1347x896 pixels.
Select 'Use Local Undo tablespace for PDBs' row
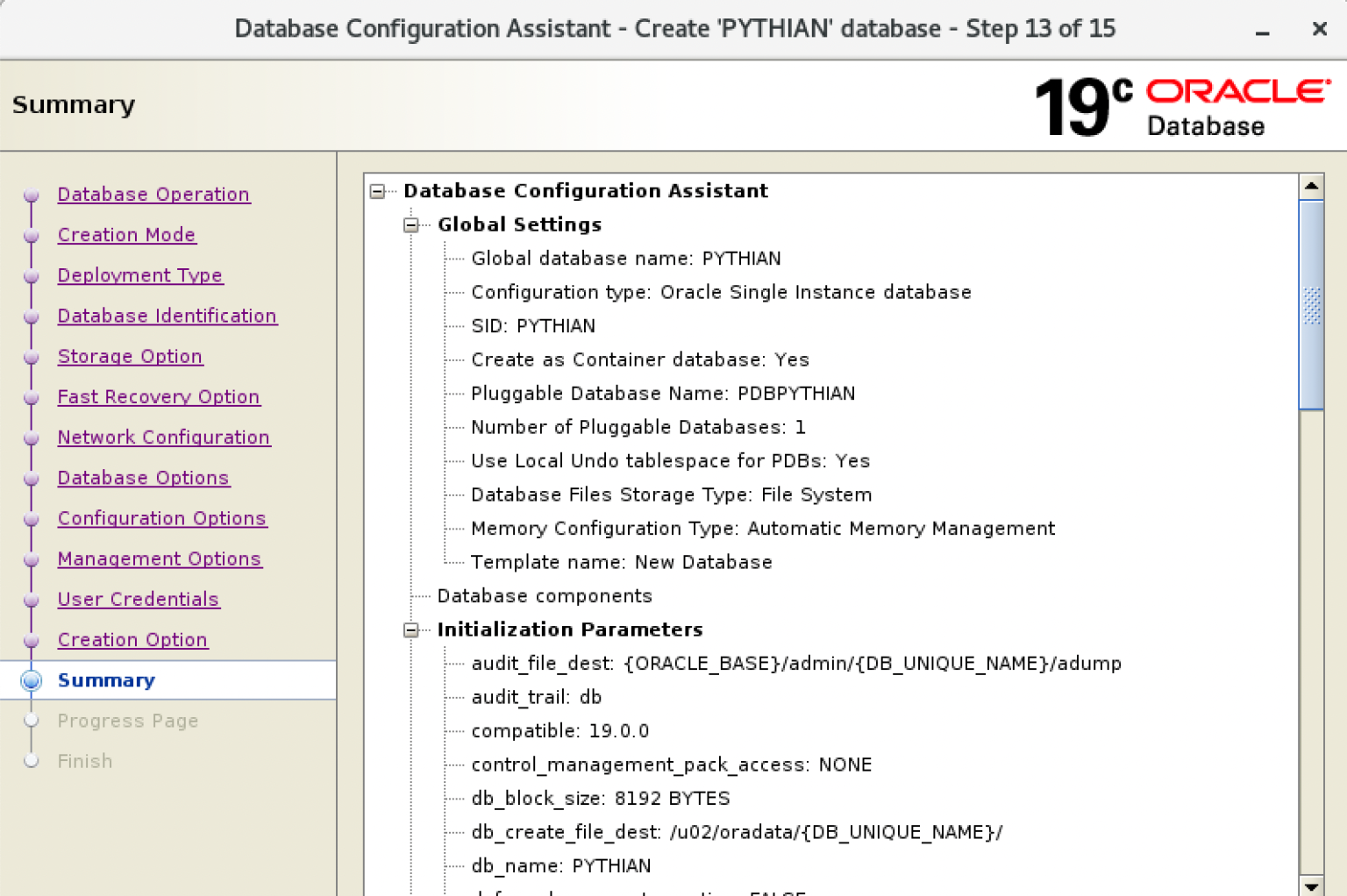(671, 461)
